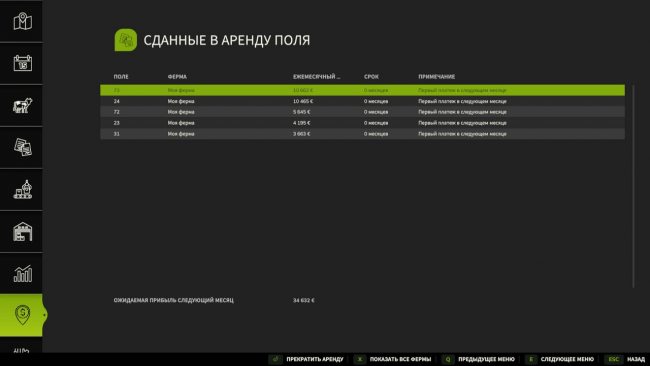Click the Q key hint icon
The height and width of the screenshot is (366, 650).
(x=448, y=359)
